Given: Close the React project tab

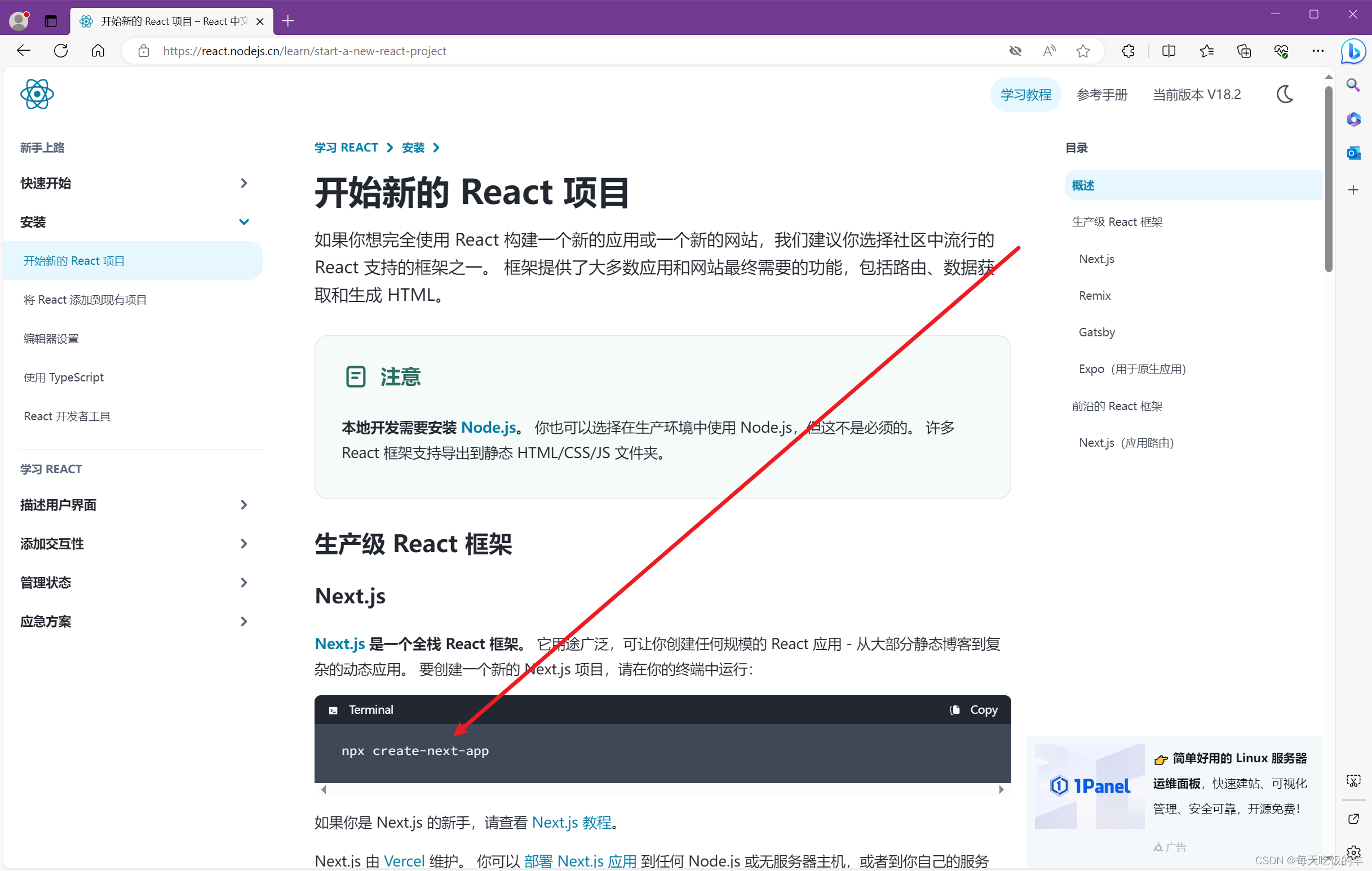Looking at the screenshot, I should tap(260, 21).
